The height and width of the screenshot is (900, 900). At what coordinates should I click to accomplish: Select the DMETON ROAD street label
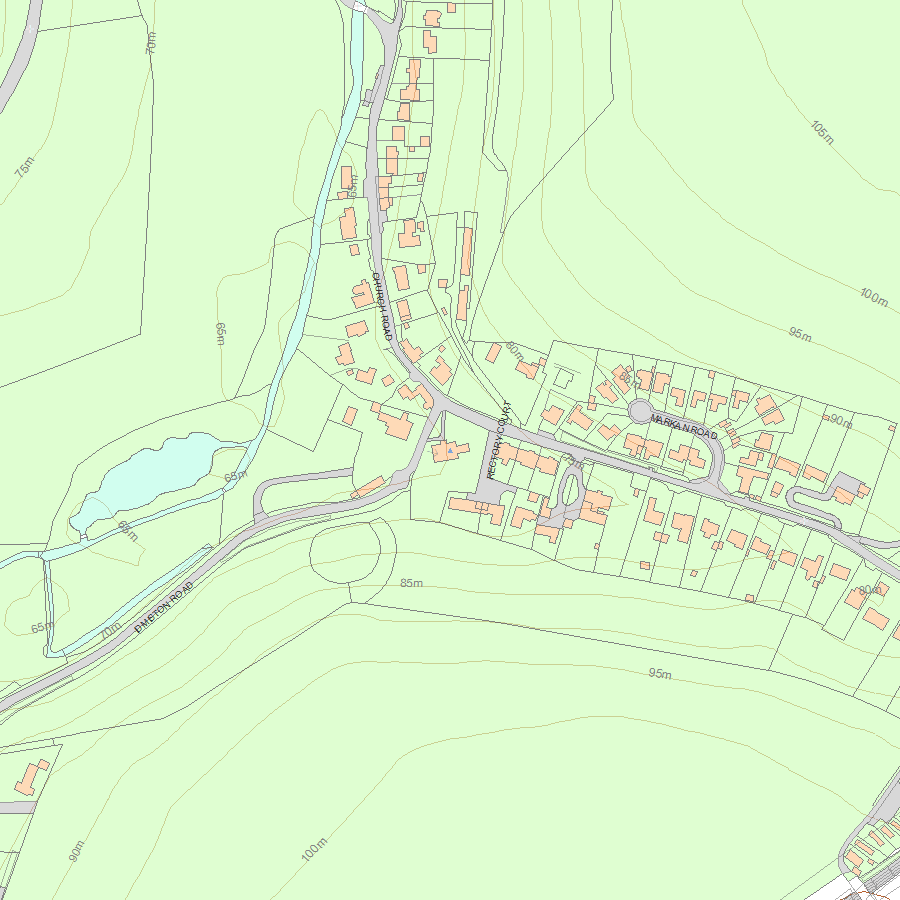click(164, 608)
